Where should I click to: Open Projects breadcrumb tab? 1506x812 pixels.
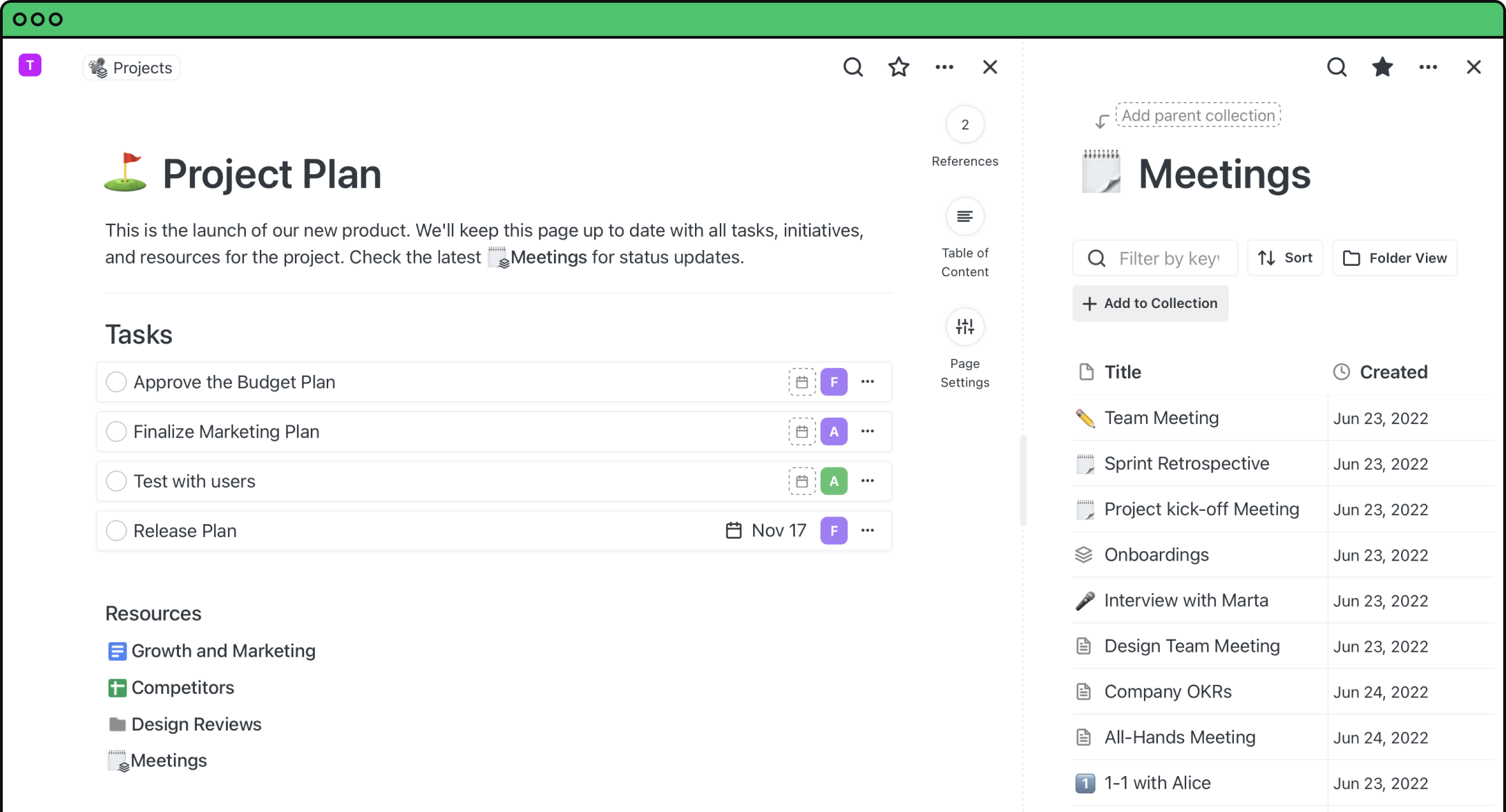click(131, 68)
